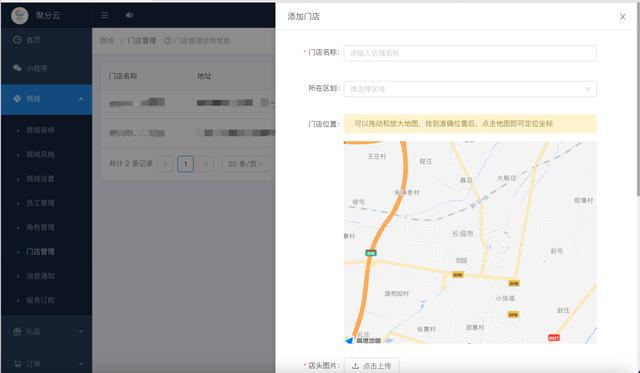Click the upload arrow icon in 点击上传
The image size is (640, 373).
click(x=356, y=366)
